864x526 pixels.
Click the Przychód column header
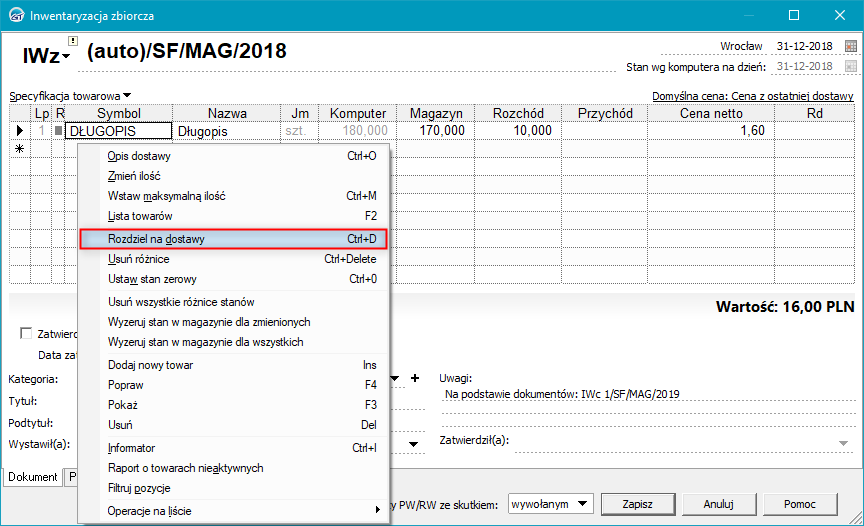coord(604,113)
